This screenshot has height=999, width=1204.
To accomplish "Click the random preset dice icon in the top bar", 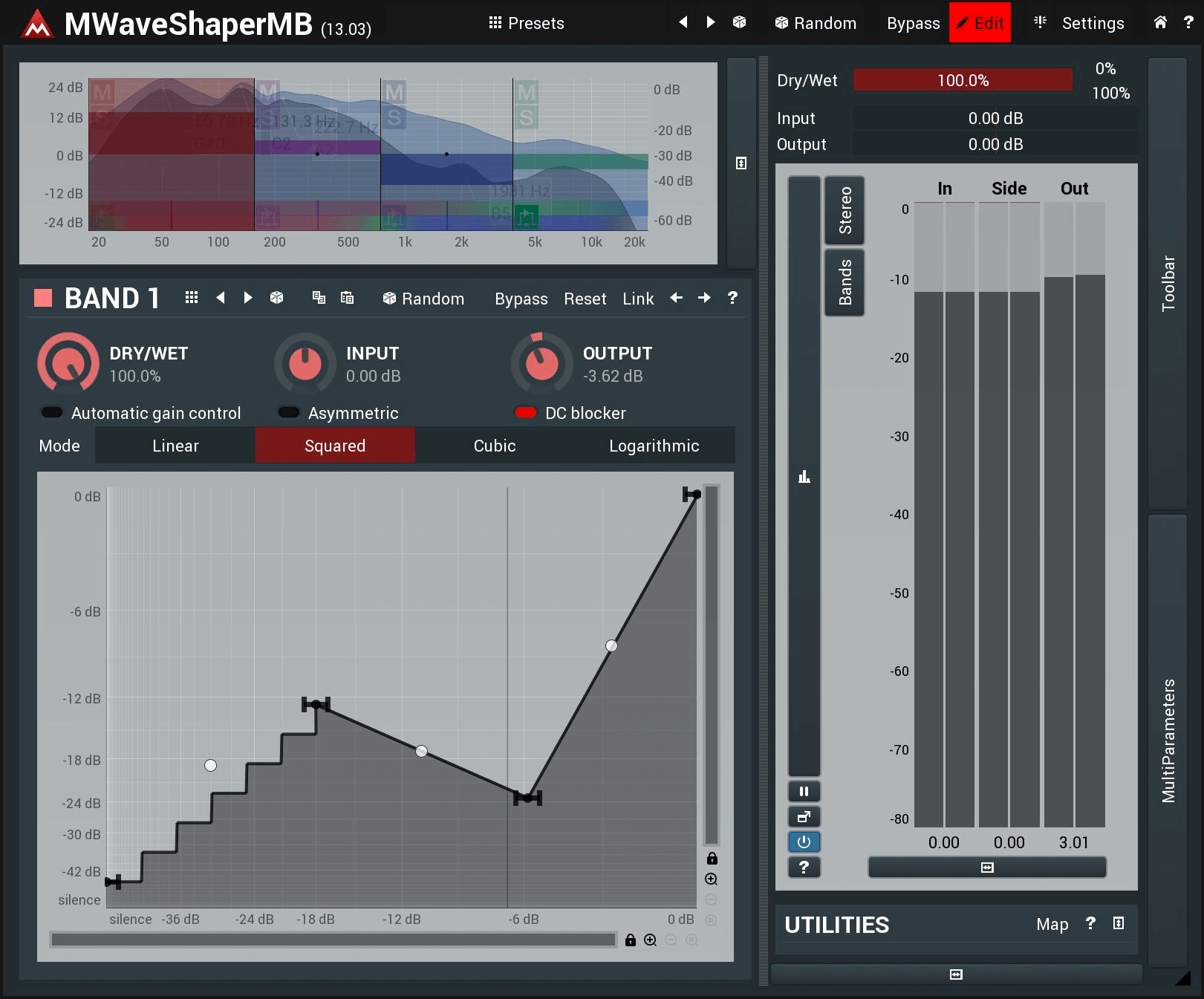I will pyautogui.click(x=739, y=22).
